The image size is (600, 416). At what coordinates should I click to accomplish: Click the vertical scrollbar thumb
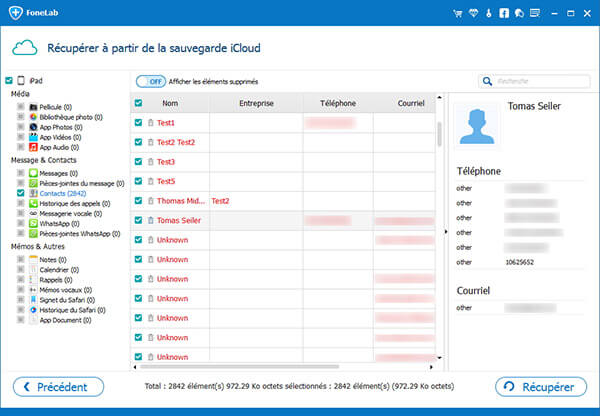pos(440,134)
